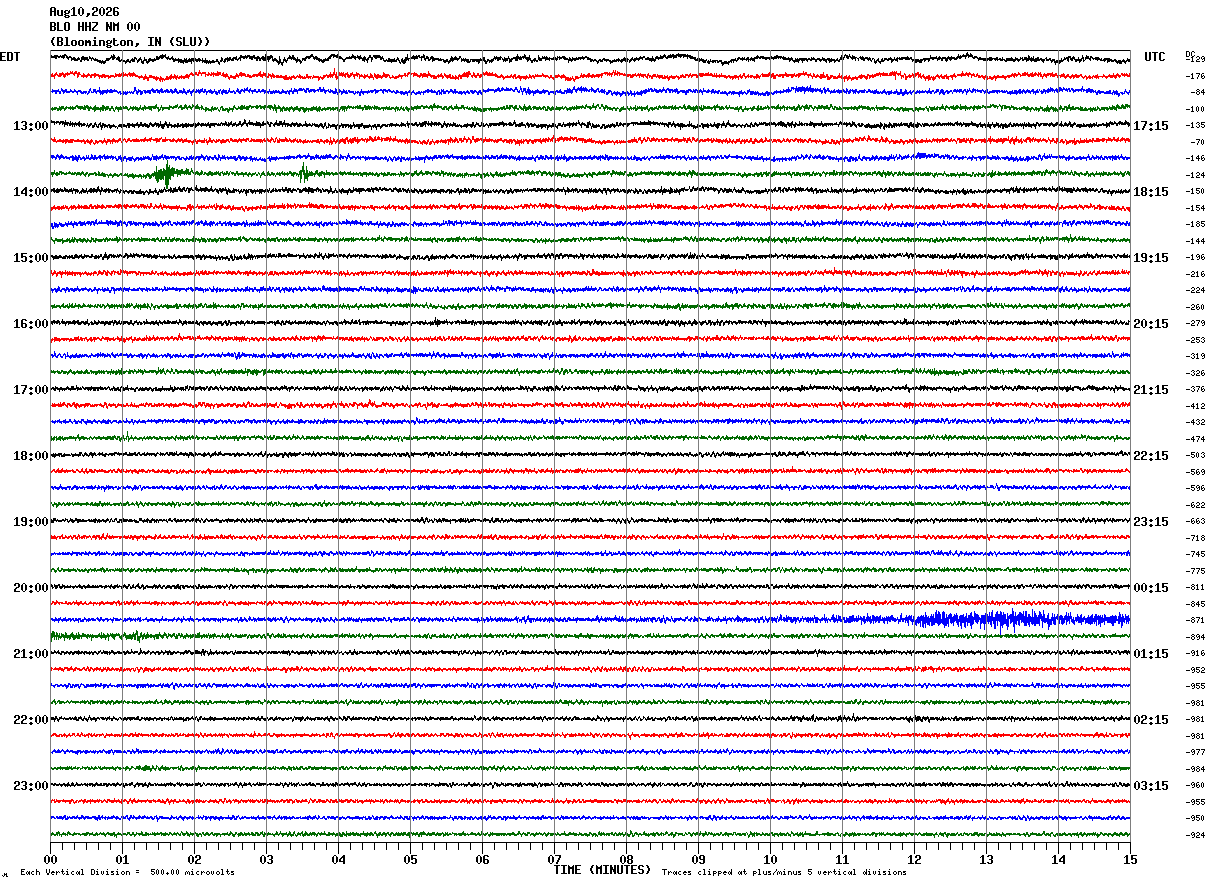The width and height of the screenshot is (1210, 886).
Task: Click the "01:15" UTC time label
Action: 1151,654
